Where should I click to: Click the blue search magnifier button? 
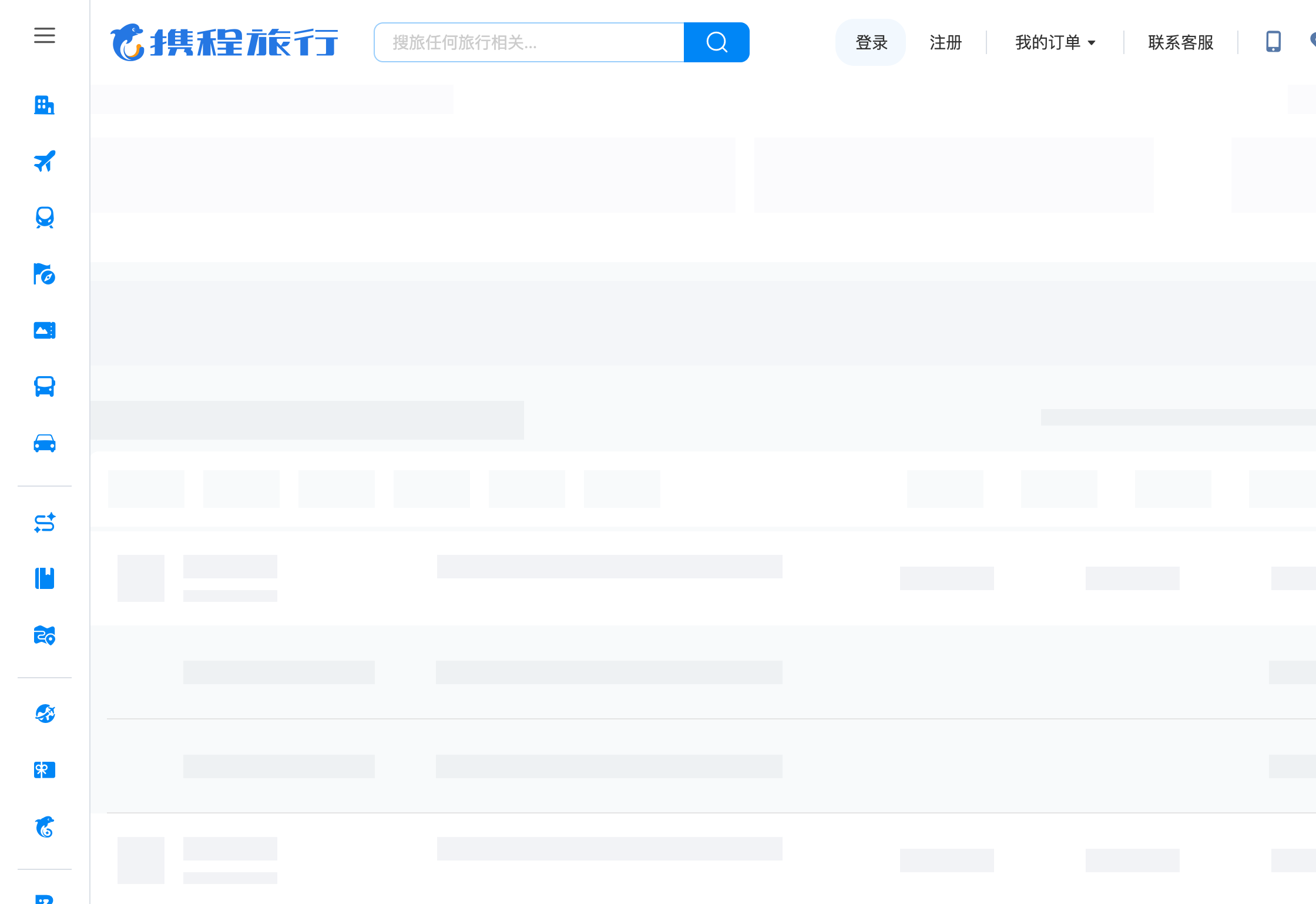[717, 42]
